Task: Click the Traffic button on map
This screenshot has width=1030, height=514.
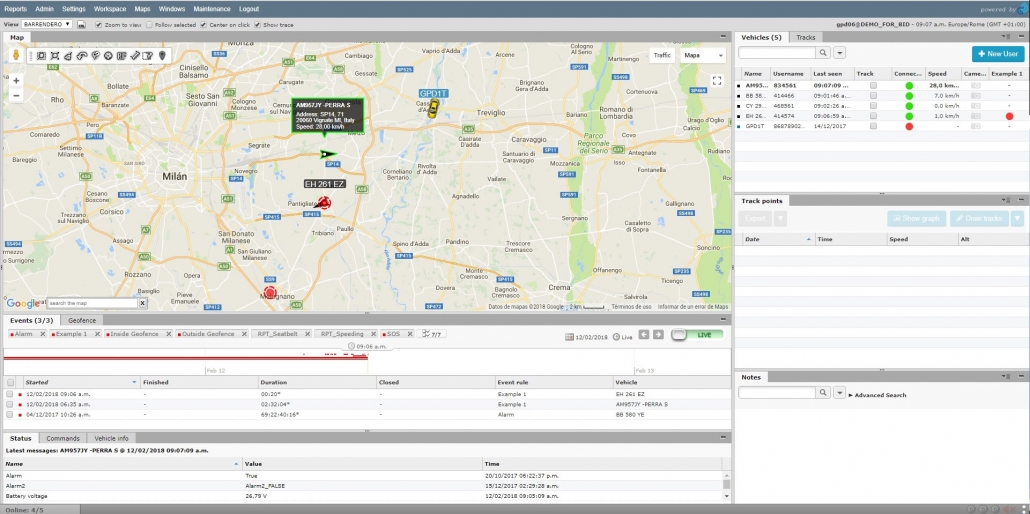Action: click(662, 56)
